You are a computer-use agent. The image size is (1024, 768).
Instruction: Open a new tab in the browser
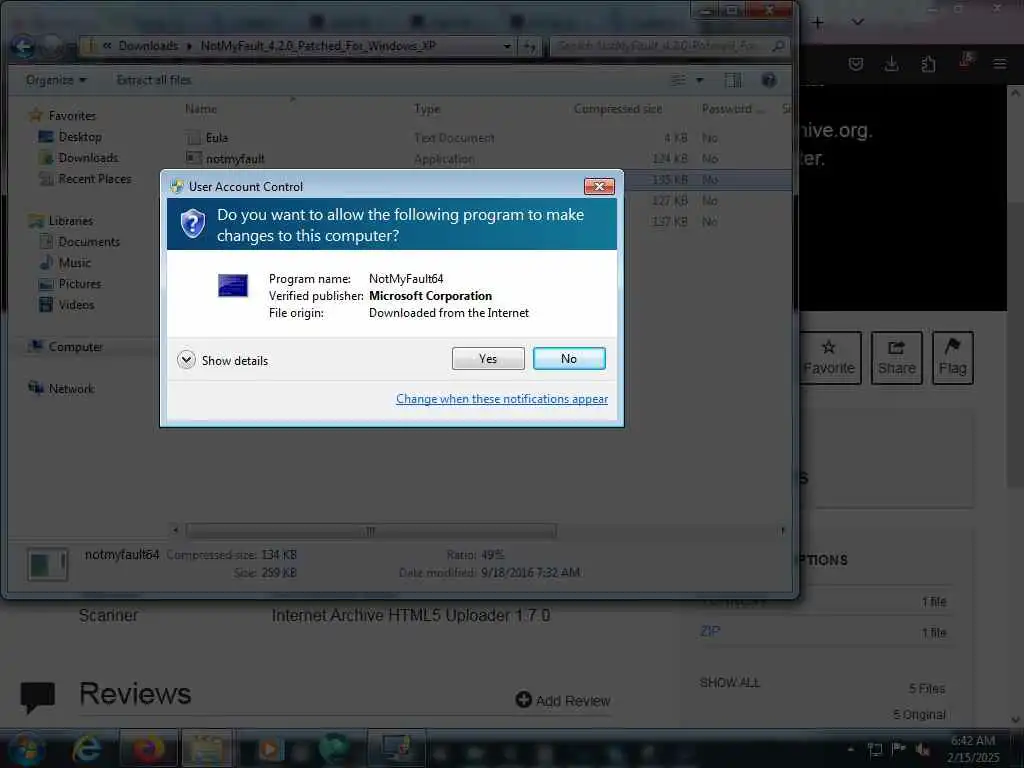(x=818, y=22)
